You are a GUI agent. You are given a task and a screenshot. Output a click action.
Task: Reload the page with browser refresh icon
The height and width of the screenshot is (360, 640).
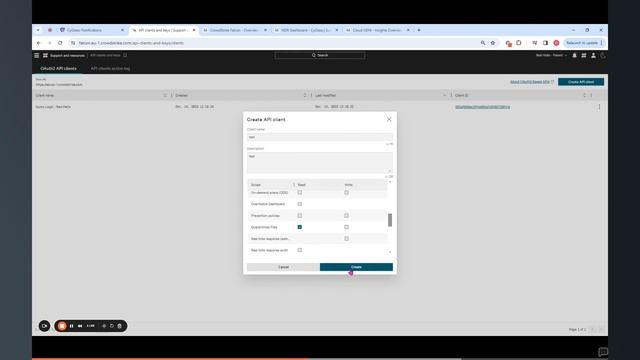(x=60, y=43)
